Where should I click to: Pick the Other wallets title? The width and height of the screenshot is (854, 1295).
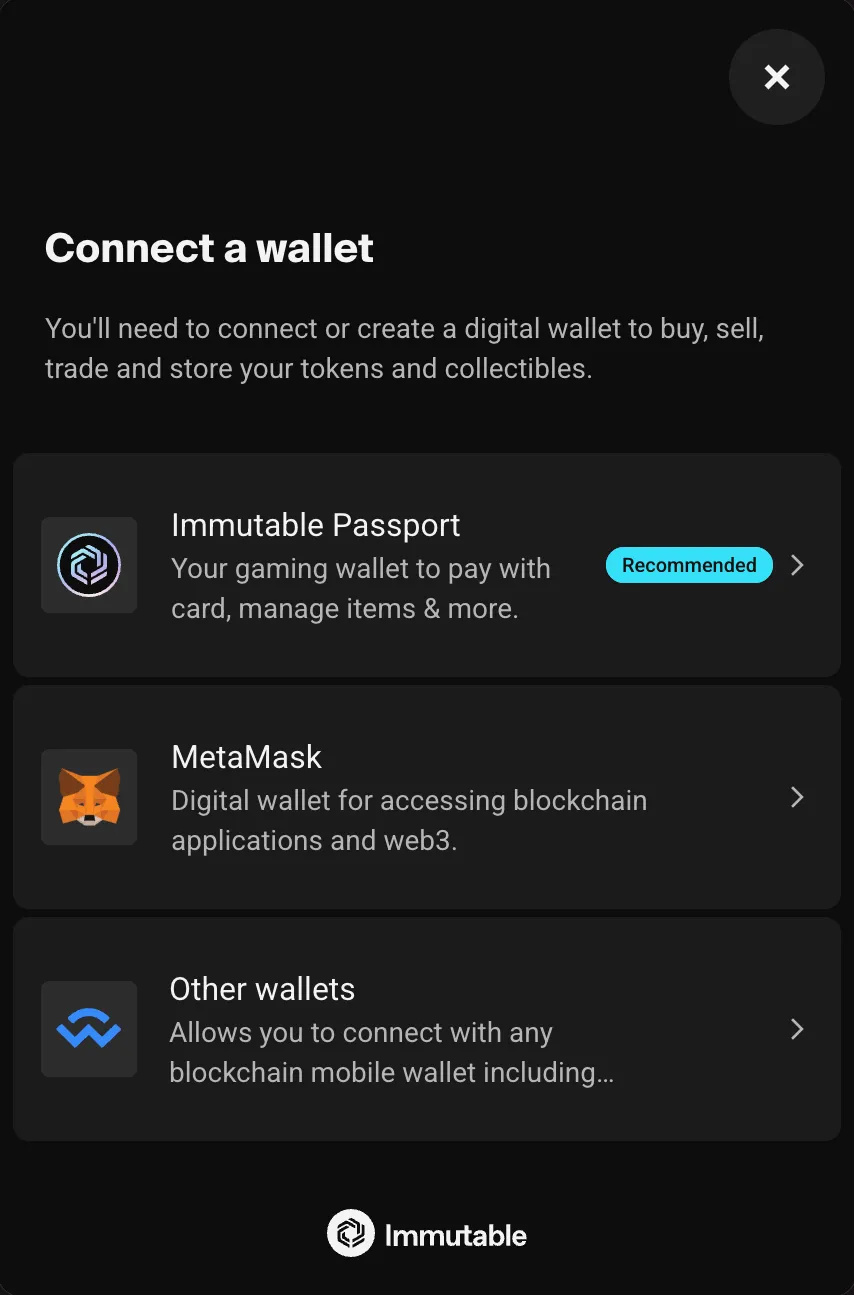262,989
